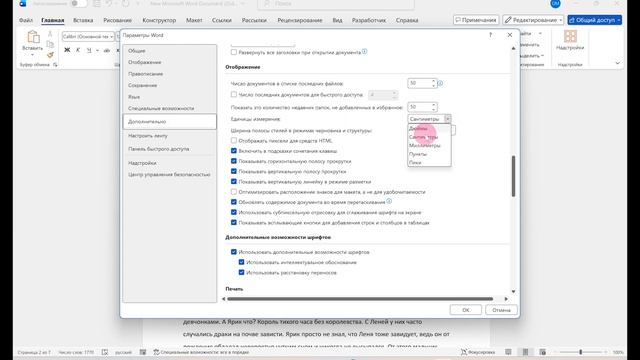Screen dimensions: 640x360
Task: Click the dialog vertical scrollbar thumb
Action: click(513, 176)
